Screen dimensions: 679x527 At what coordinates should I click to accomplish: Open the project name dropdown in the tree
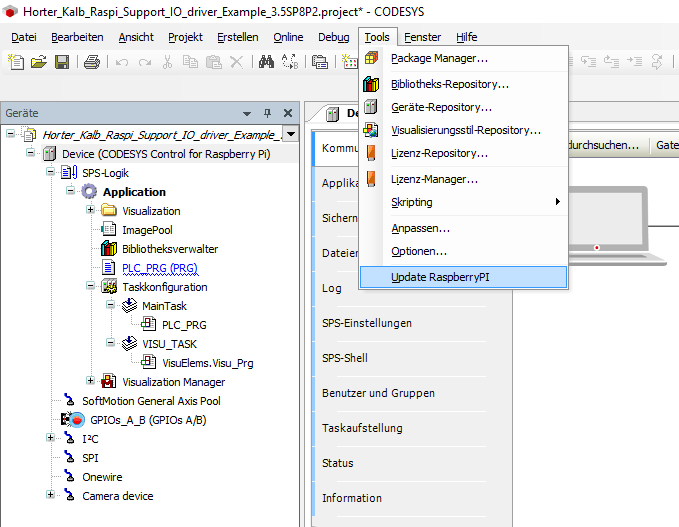[x=291, y=134]
